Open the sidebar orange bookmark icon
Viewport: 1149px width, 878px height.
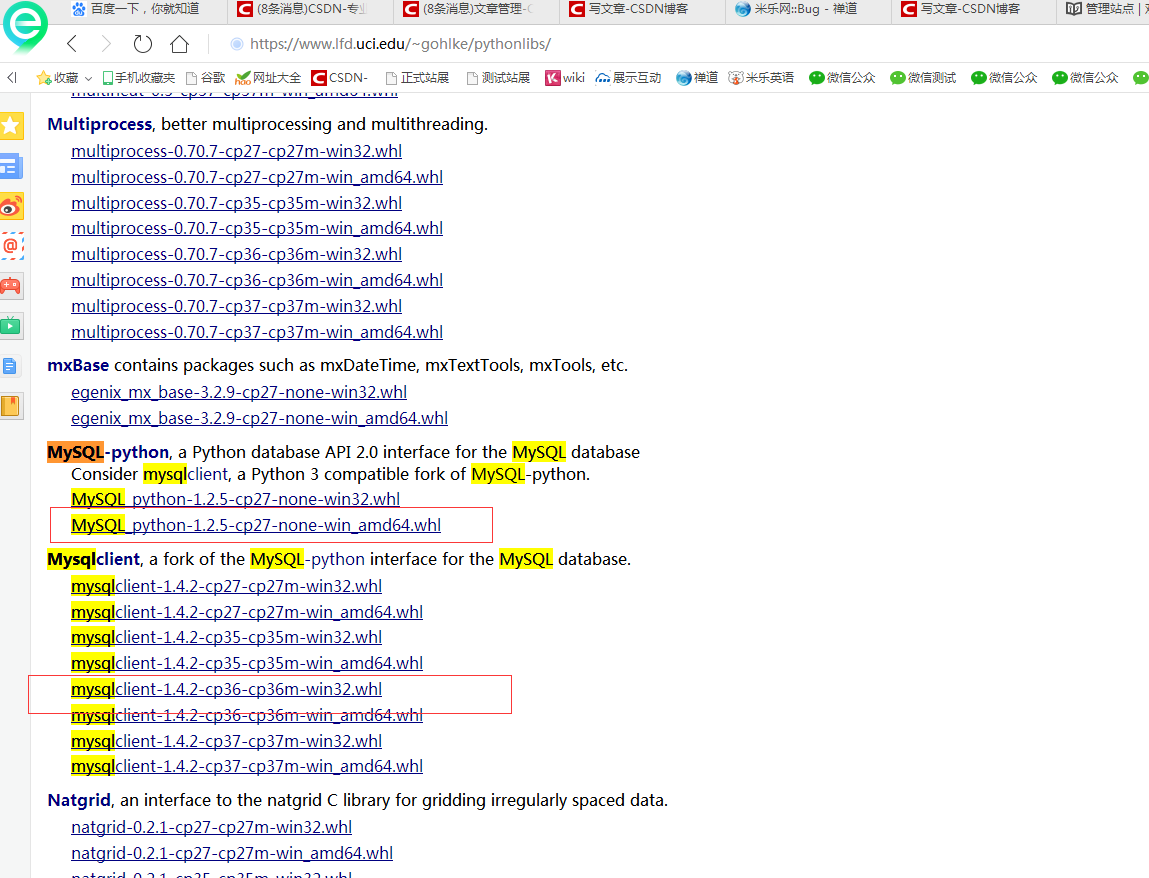pyautogui.click(x=10, y=406)
